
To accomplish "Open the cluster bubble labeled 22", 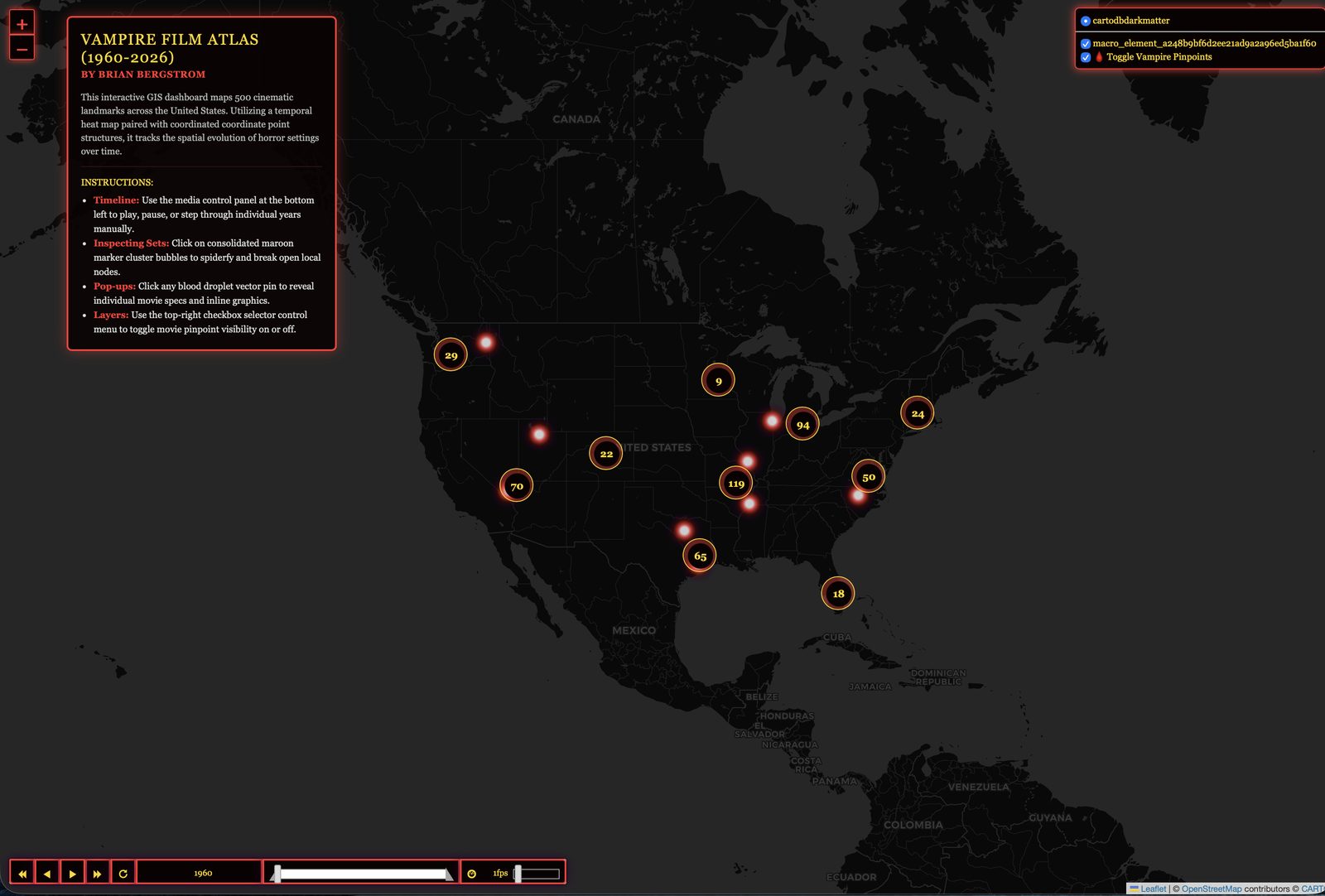I will pyautogui.click(x=606, y=454).
